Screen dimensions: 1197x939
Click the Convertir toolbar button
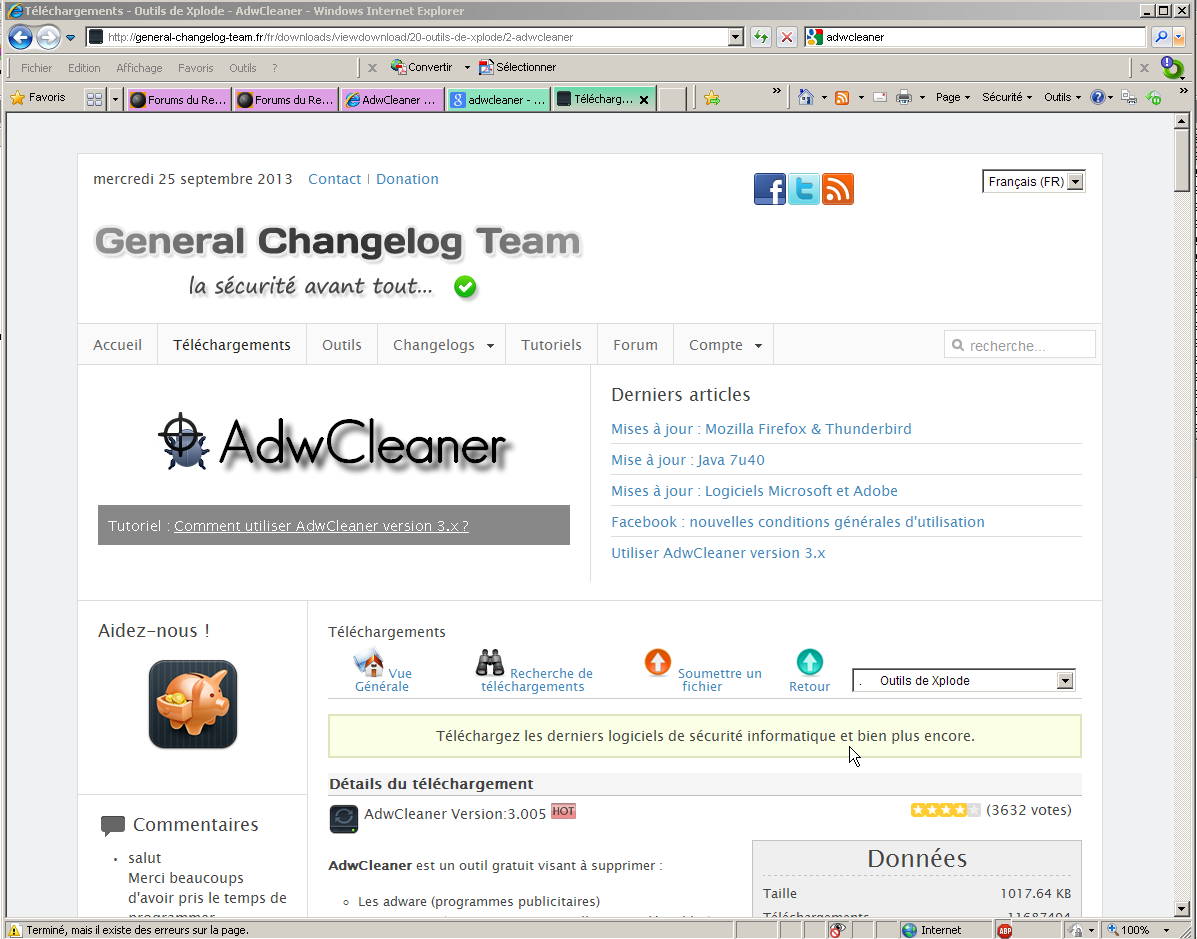click(422, 67)
